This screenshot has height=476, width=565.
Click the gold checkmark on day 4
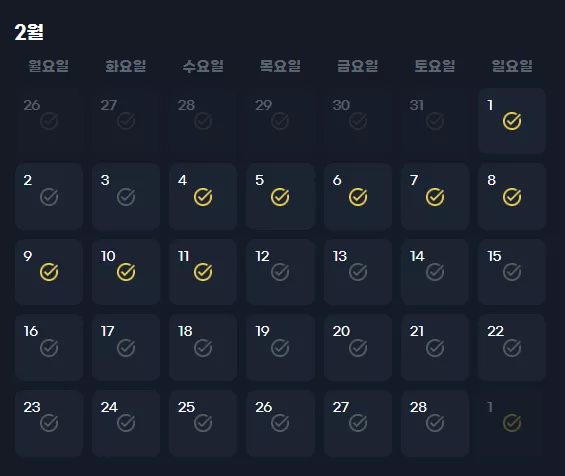[x=203, y=197]
